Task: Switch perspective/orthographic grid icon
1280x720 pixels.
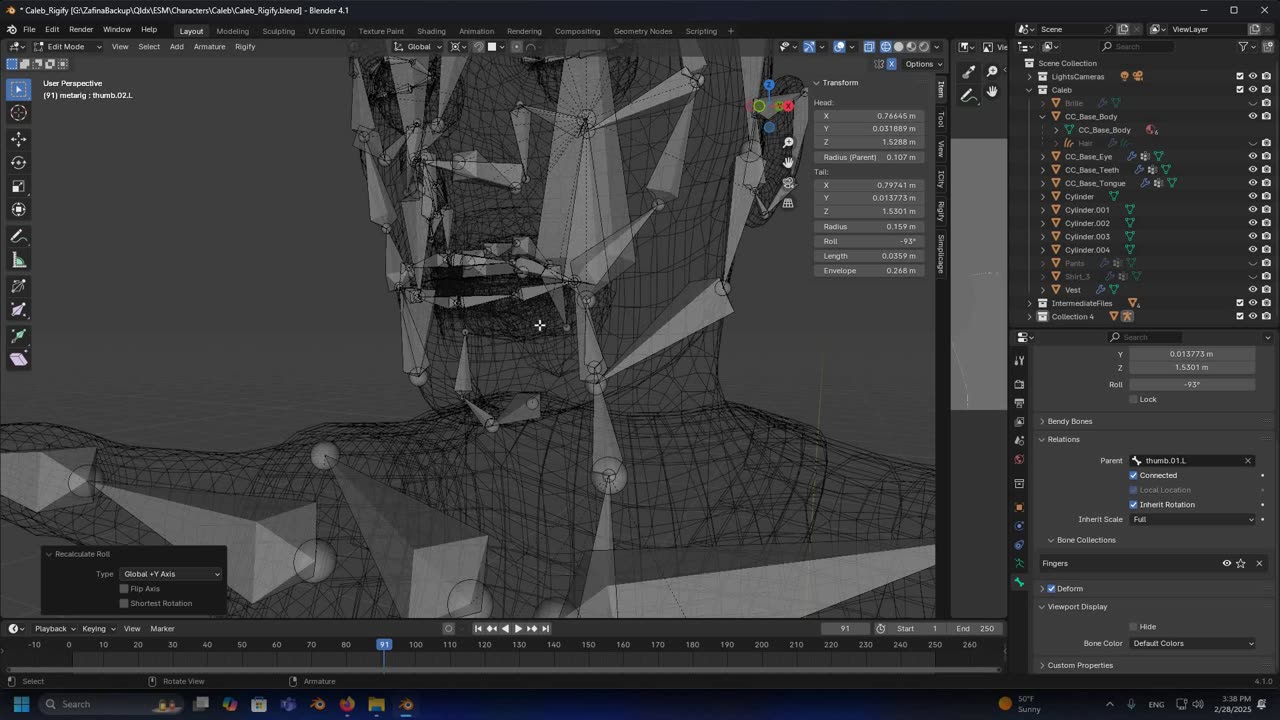Action: [788, 203]
